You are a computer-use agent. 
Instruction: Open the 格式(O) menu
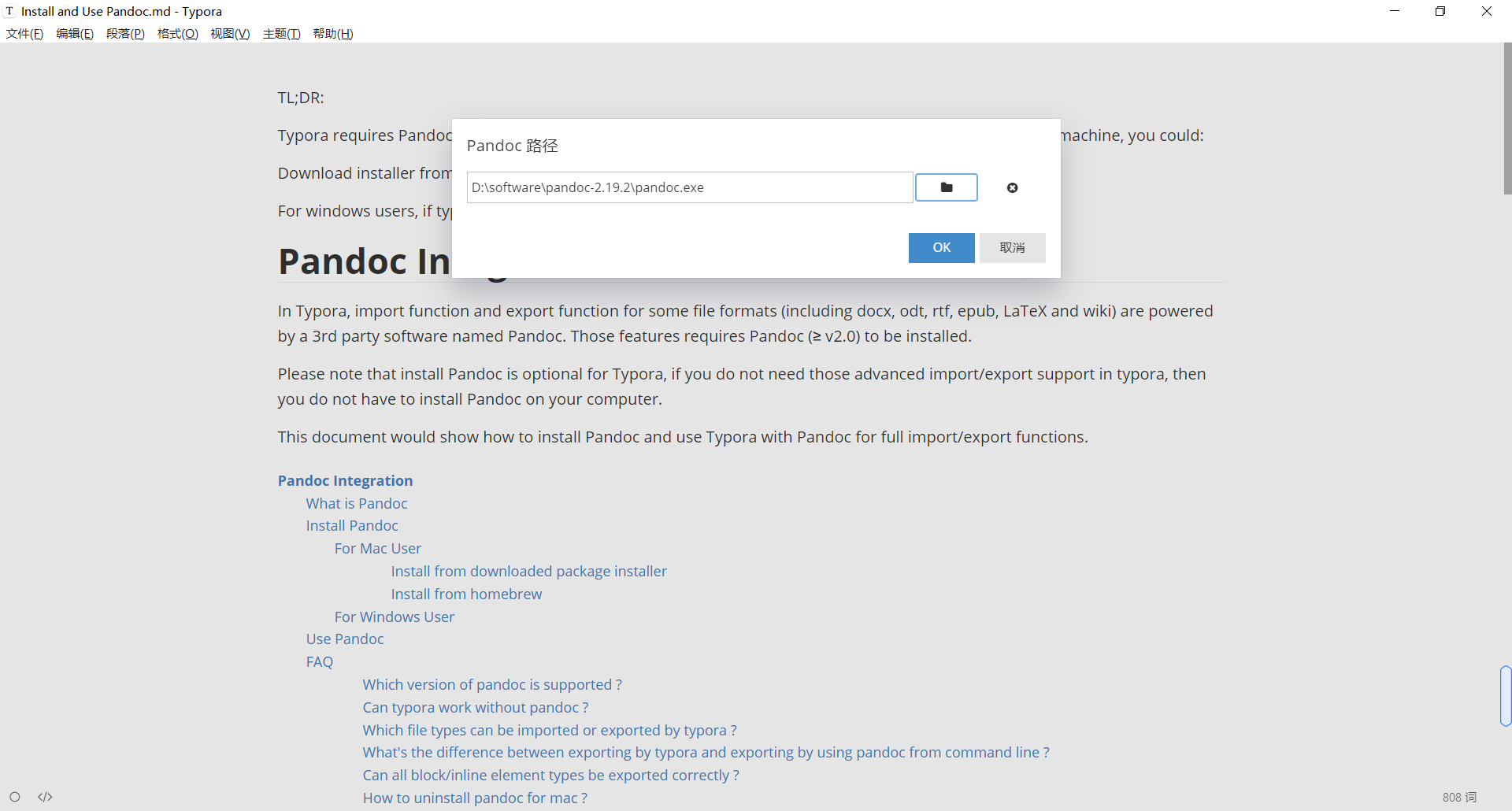pyautogui.click(x=178, y=33)
